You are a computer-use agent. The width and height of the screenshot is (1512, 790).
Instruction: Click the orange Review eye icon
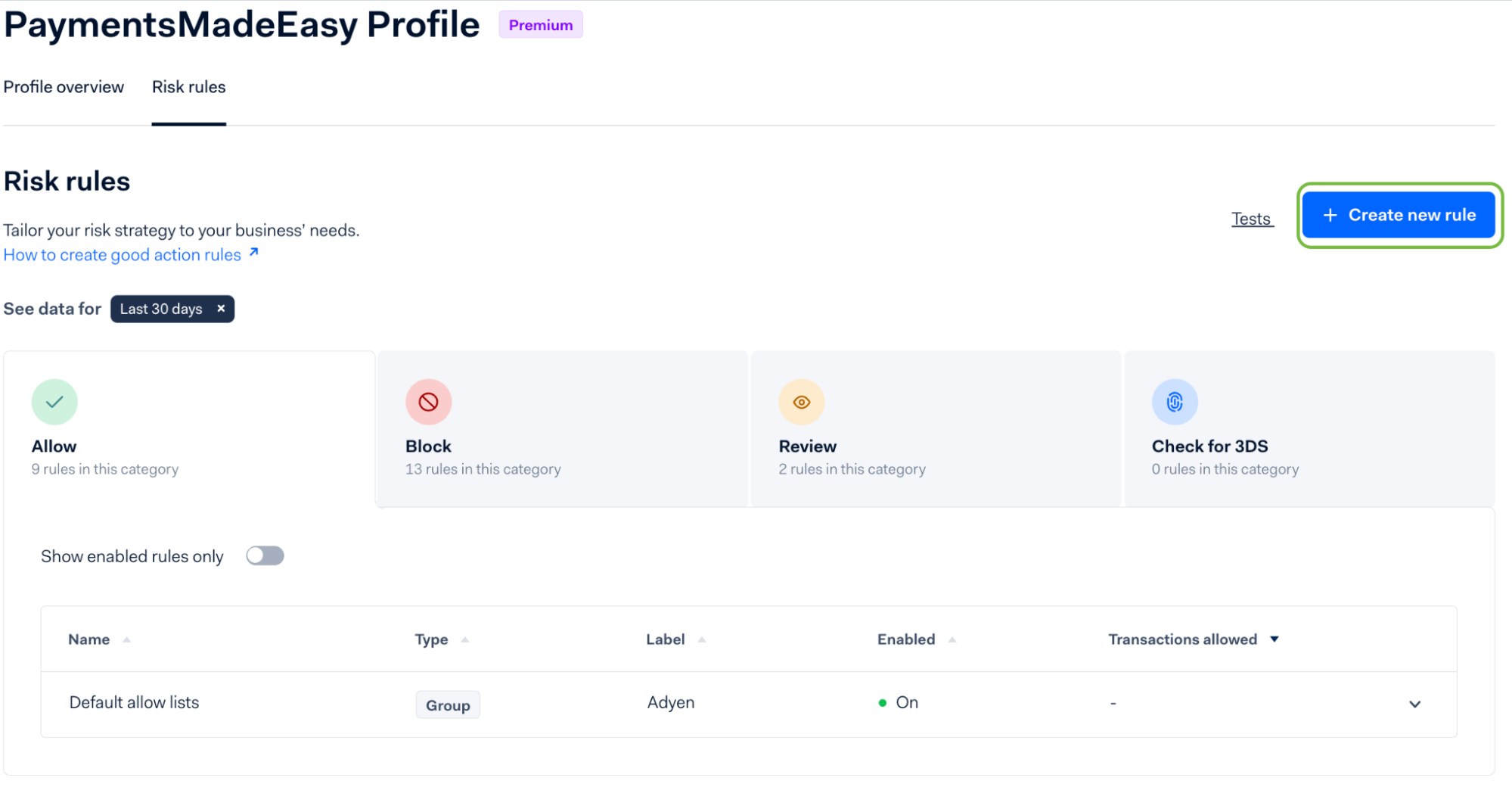pyautogui.click(x=801, y=402)
